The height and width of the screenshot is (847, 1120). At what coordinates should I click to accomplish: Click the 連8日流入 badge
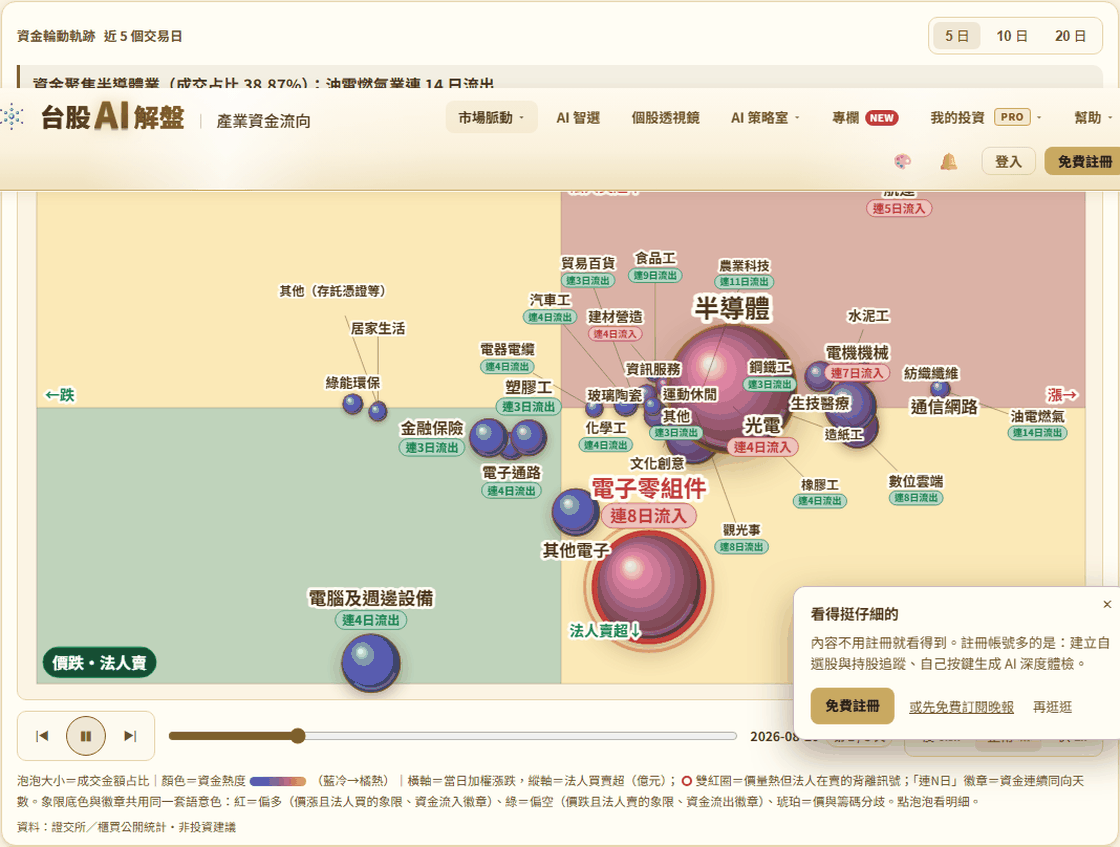[649, 516]
